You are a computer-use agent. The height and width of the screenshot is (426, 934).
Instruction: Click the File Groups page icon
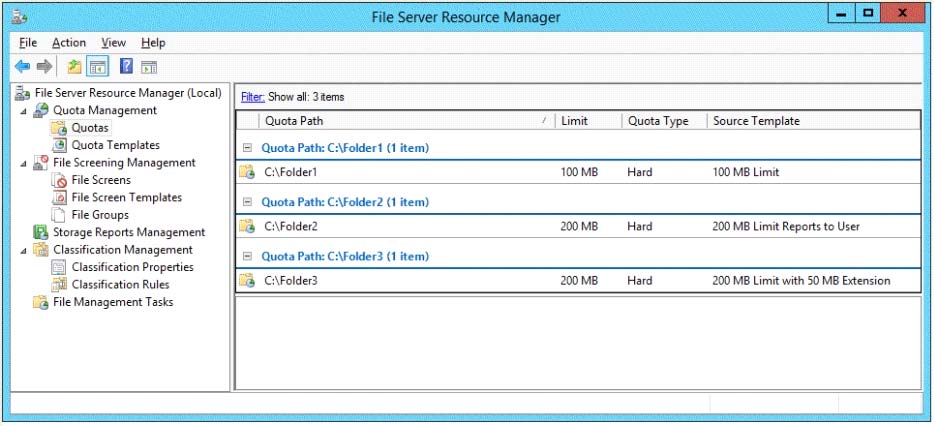(x=59, y=214)
